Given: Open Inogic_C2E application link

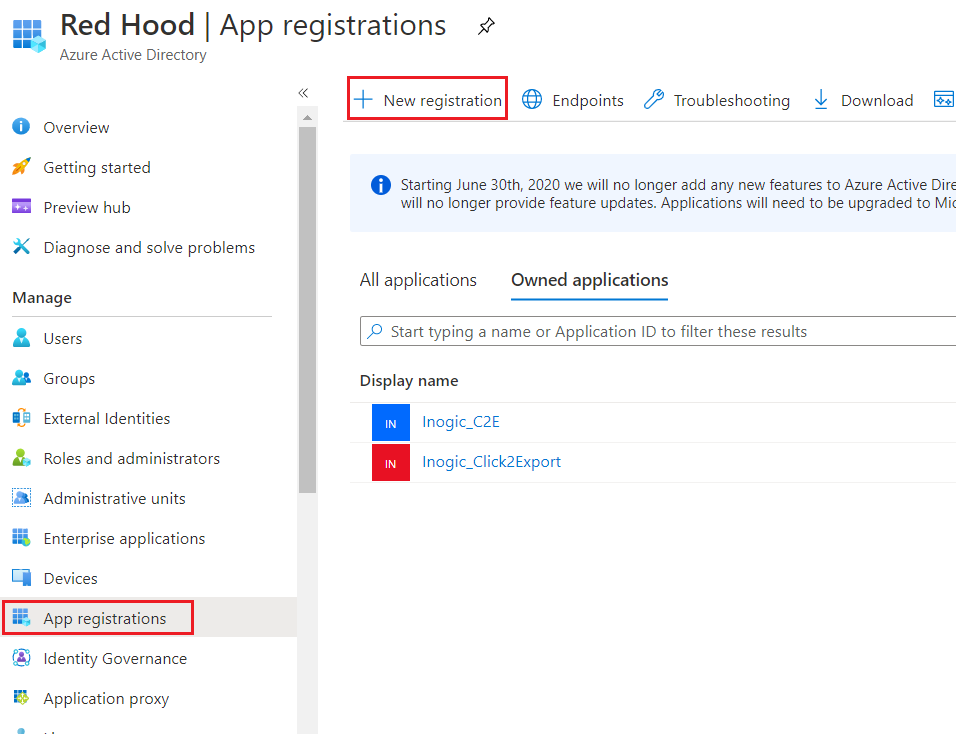Looking at the screenshot, I should click(x=461, y=422).
